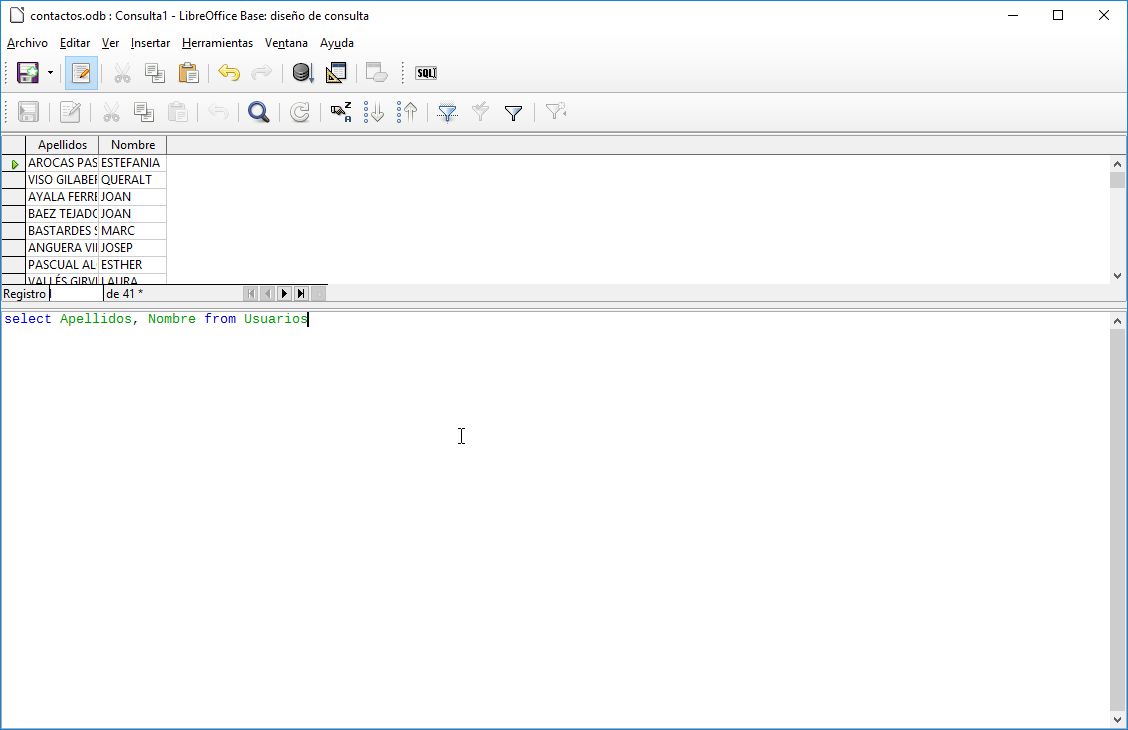Jump to last record with the navigation button
This screenshot has height=730, width=1128.
[x=301, y=293]
